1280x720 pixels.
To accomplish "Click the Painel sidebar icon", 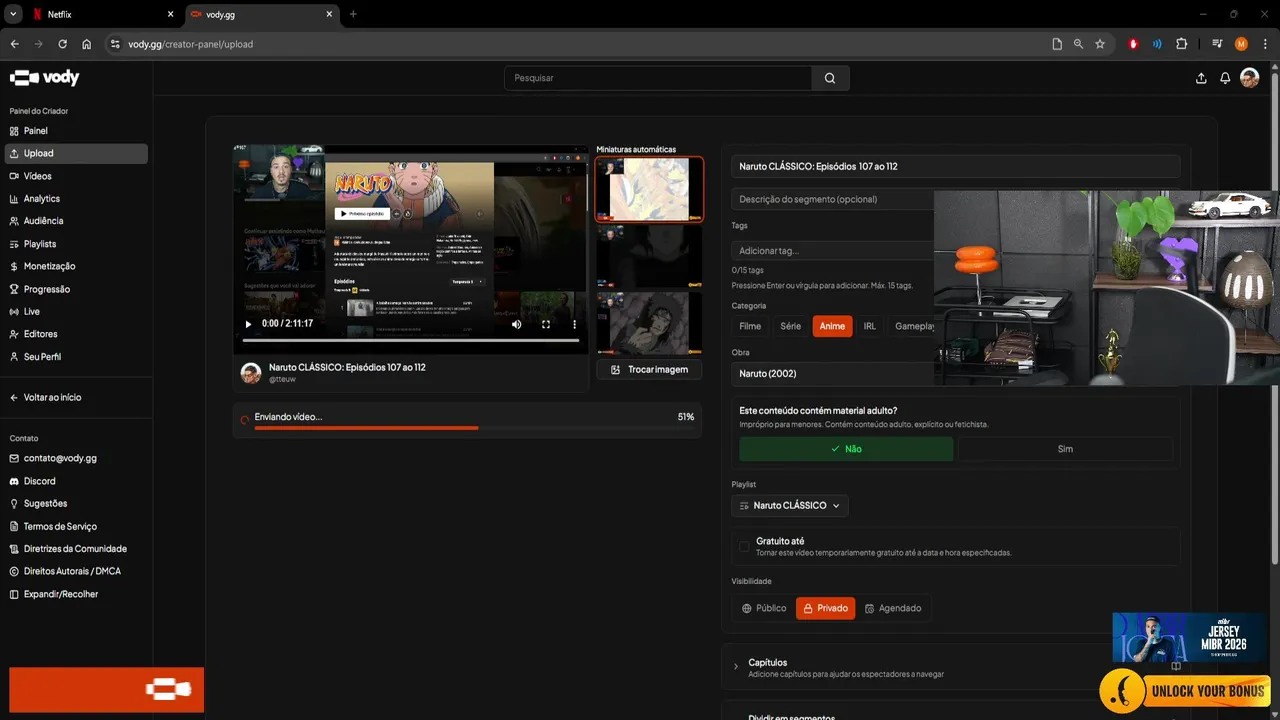I will point(14,131).
